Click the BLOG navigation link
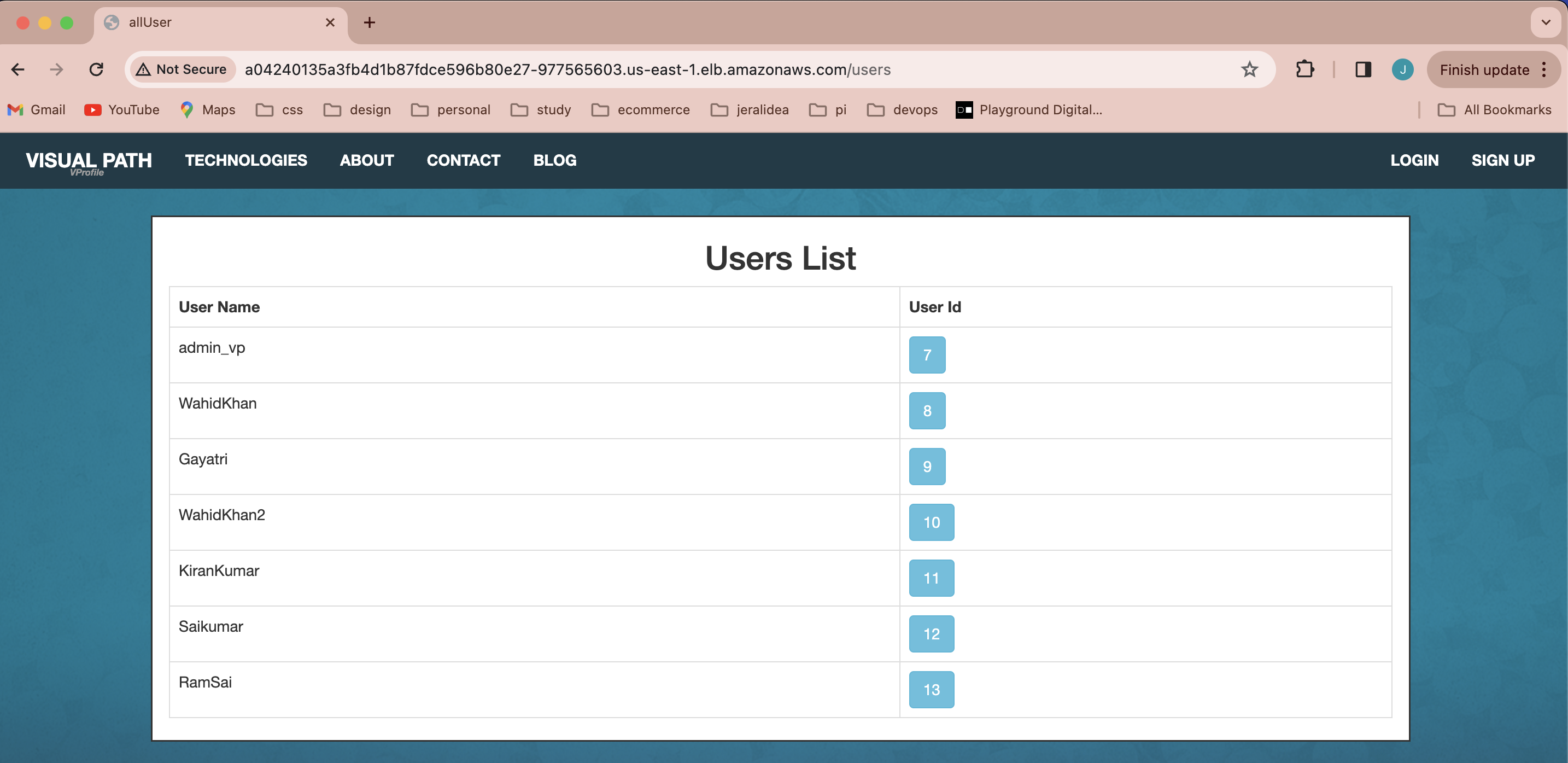The width and height of the screenshot is (1568, 763). click(x=555, y=160)
